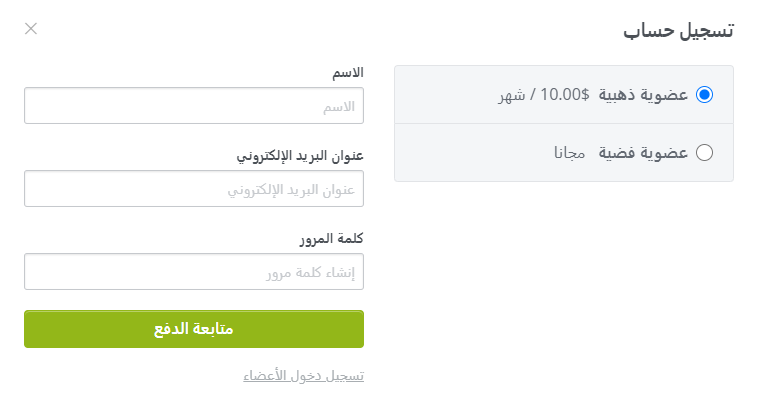The height and width of the screenshot is (398, 759).
Task: Close the تسجيل حساب dialog with X
Action: [31, 29]
